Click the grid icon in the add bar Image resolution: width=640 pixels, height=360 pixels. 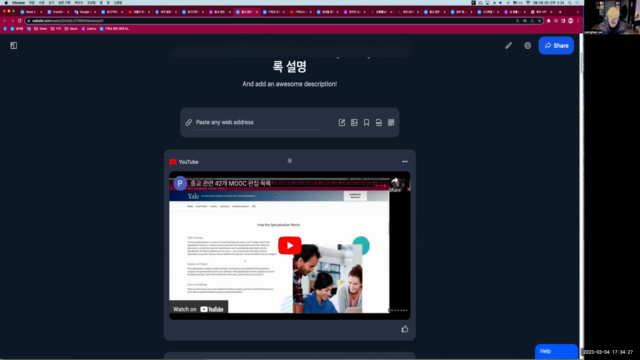(391, 122)
